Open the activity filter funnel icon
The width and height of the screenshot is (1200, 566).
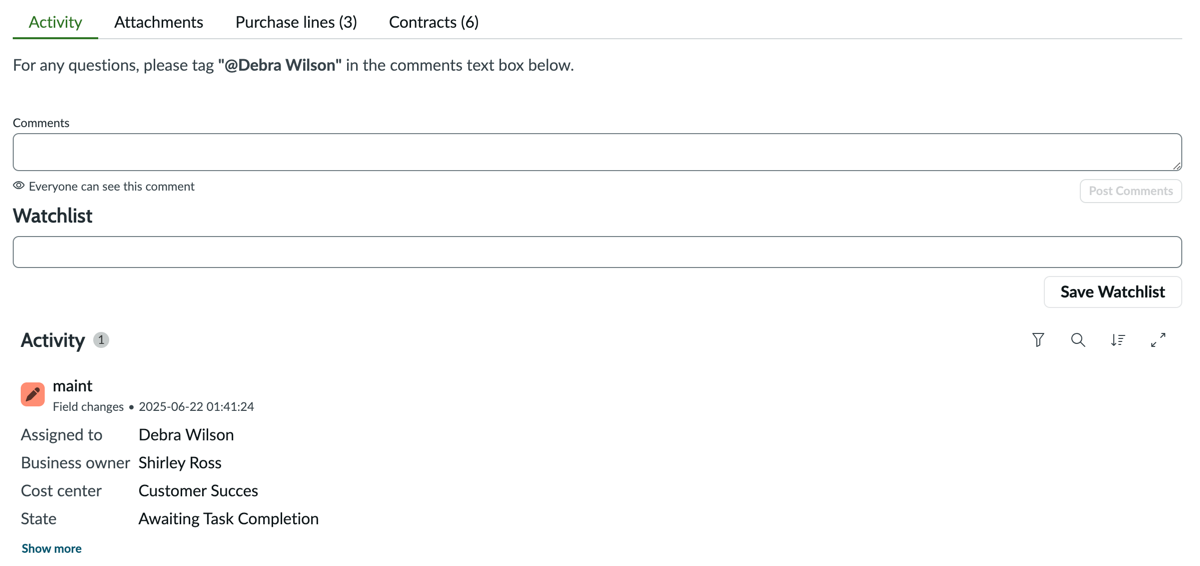click(x=1038, y=340)
